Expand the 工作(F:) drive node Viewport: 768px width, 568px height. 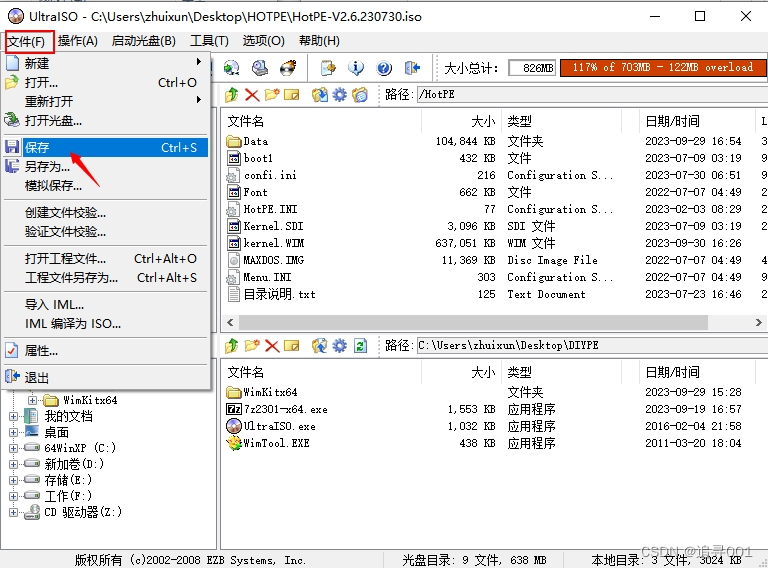pyautogui.click(x=13, y=496)
